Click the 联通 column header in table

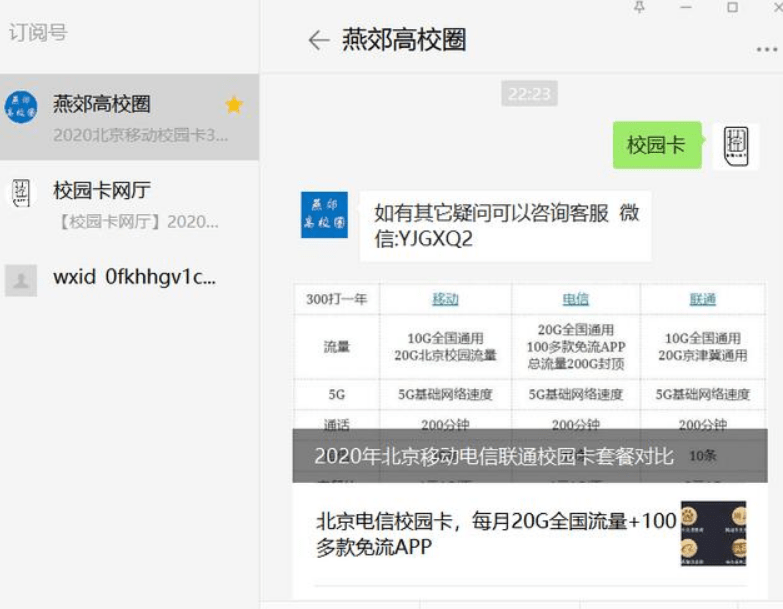[x=702, y=299]
